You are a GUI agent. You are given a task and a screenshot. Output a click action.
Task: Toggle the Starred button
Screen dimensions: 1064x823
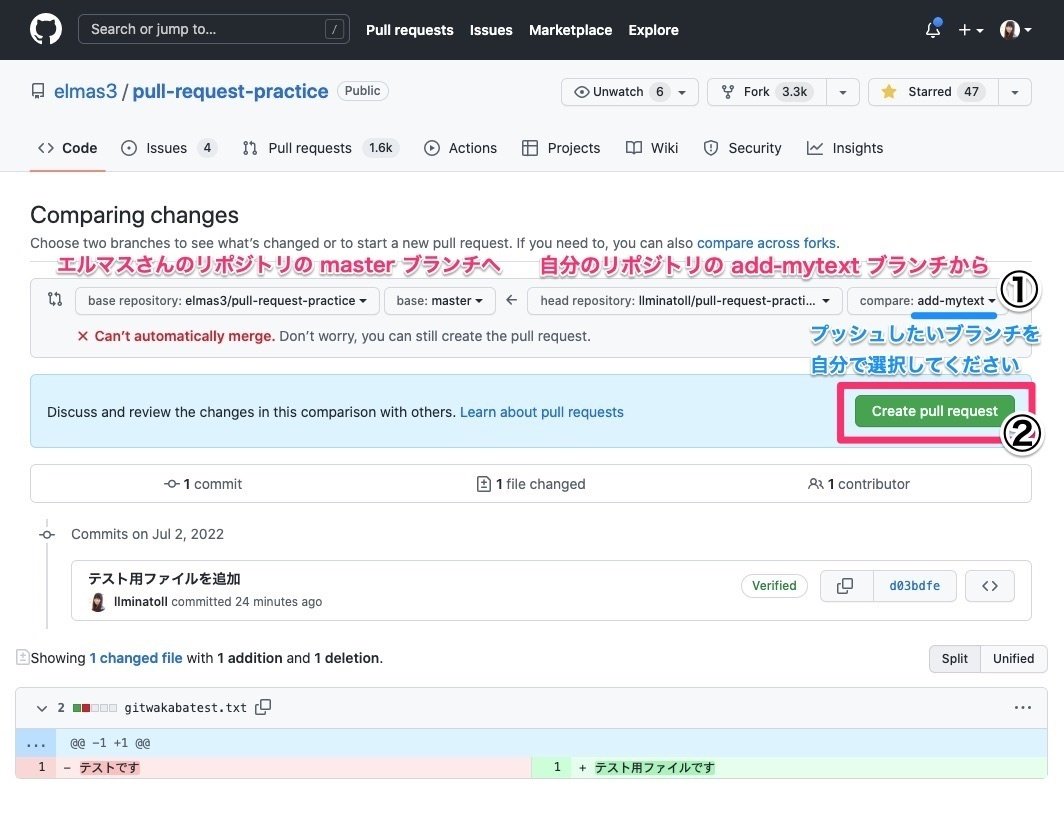(x=933, y=92)
